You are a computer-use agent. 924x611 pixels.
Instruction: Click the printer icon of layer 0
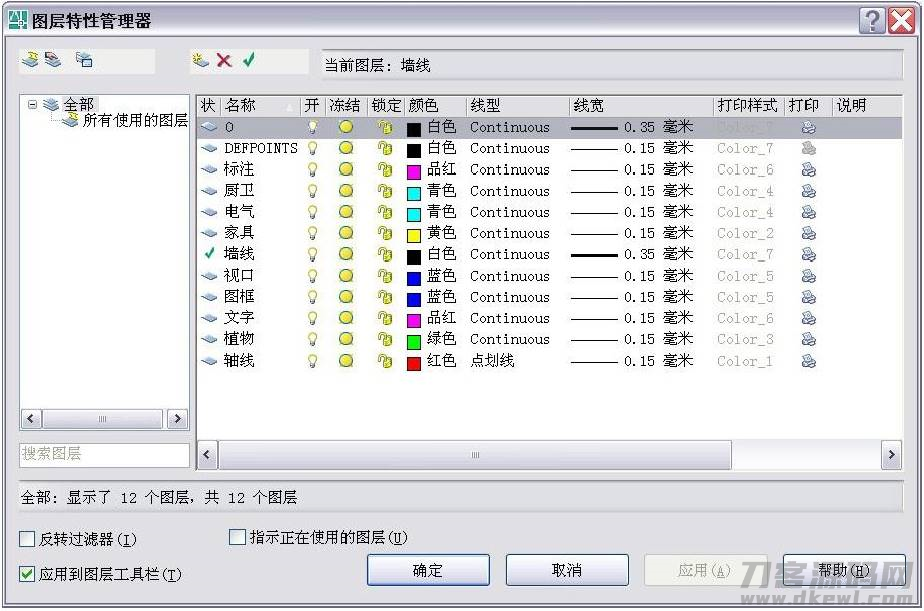(808, 127)
